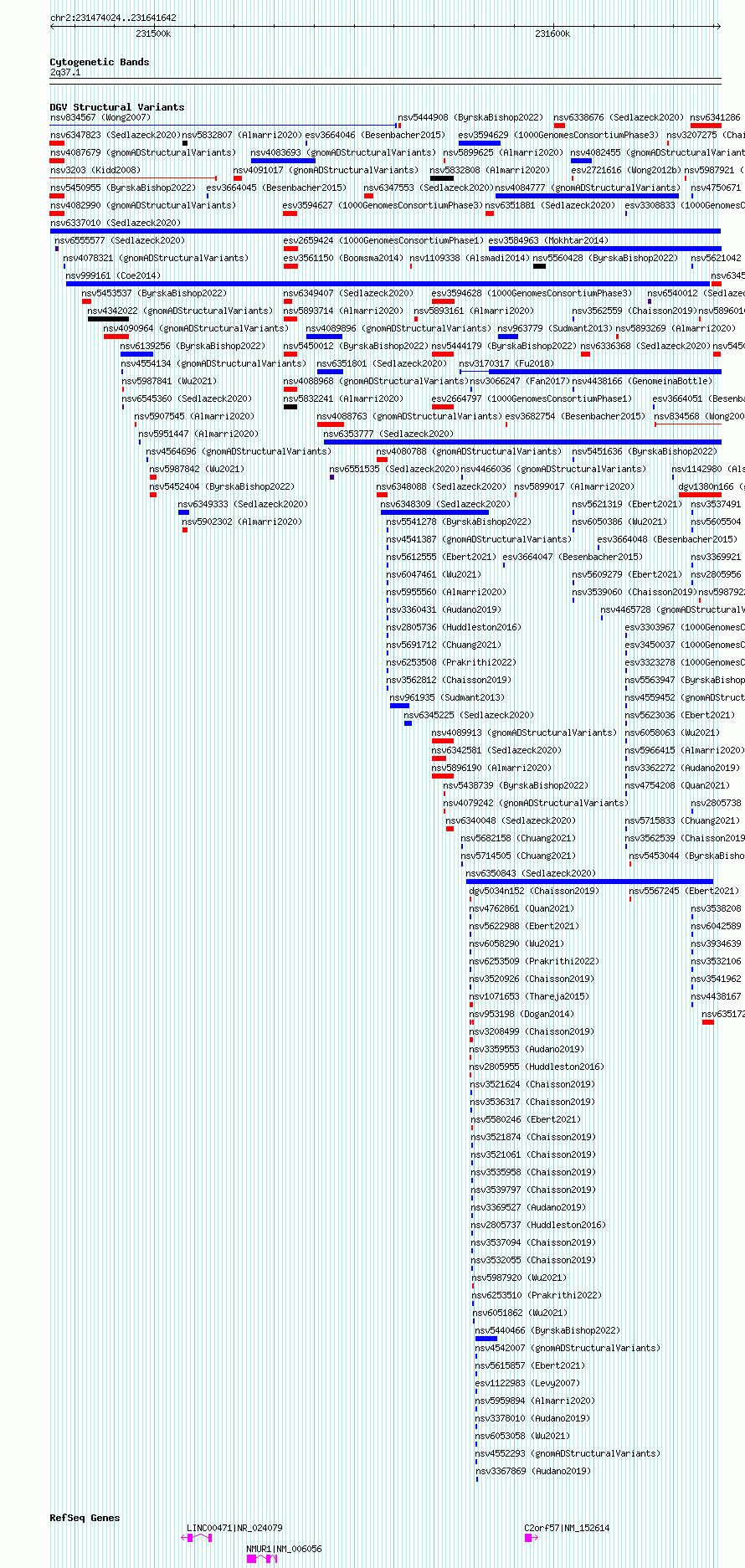This screenshot has height=1568, width=745.
Task: Open variant nsv4762861 (Quan2021)
Action: pos(521,909)
